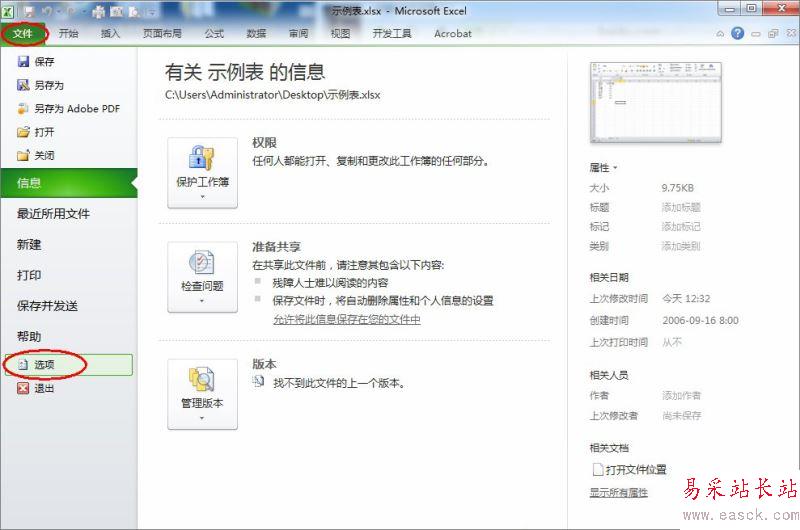Click the 显示所有属性 link
The height and width of the screenshot is (530, 800).
[x=619, y=492]
